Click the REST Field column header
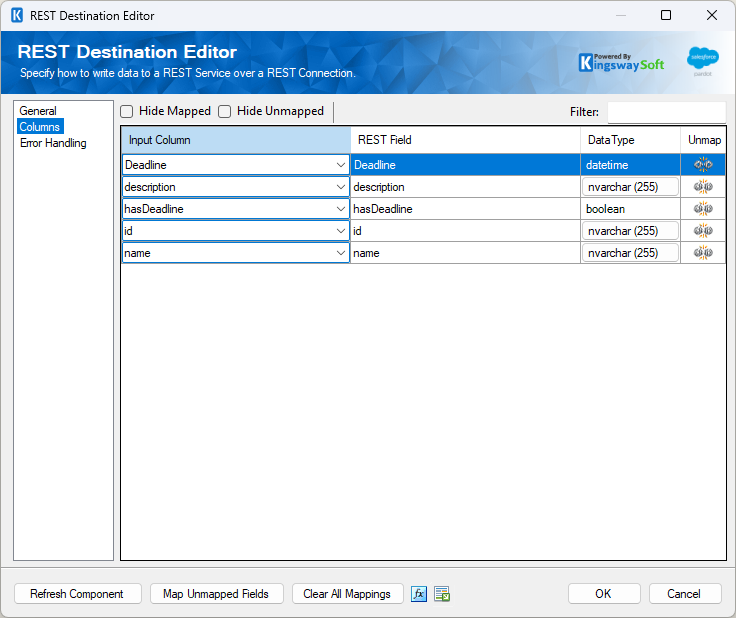This screenshot has width=736, height=618. coord(465,140)
